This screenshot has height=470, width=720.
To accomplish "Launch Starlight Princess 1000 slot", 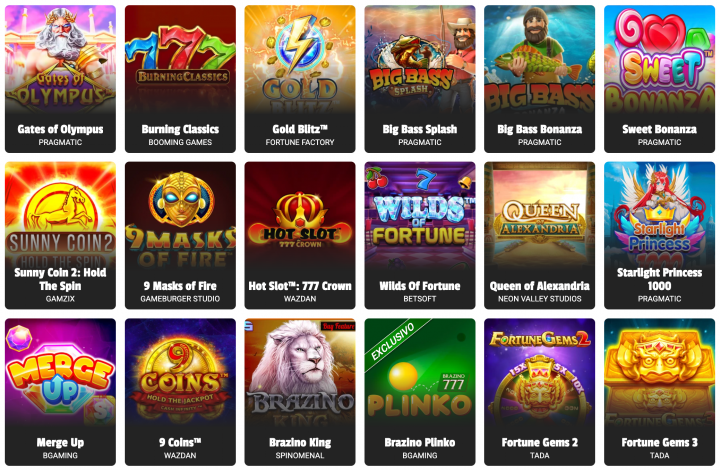I will [659, 235].
